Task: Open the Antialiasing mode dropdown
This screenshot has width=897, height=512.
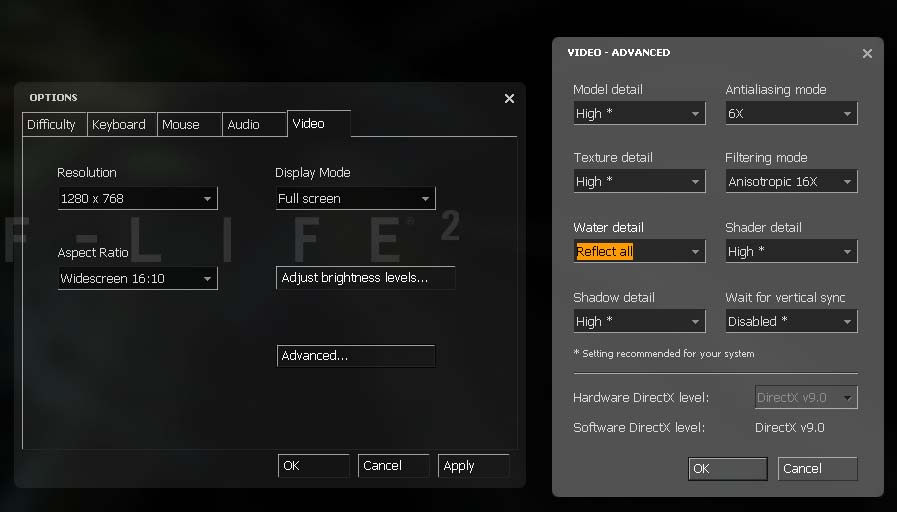Action: [x=791, y=113]
